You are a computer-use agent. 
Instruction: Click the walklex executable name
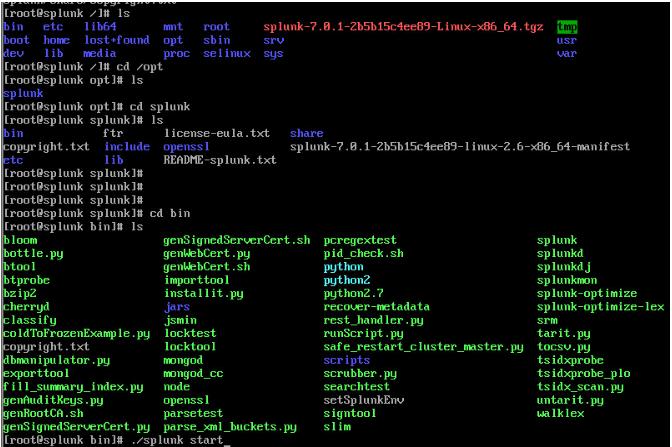pyautogui.click(x=560, y=414)
